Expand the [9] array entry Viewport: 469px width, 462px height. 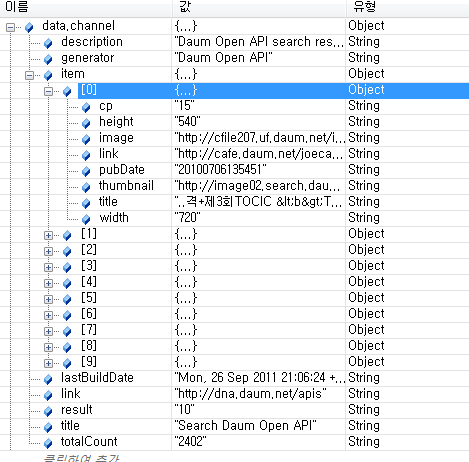(49, 363)
